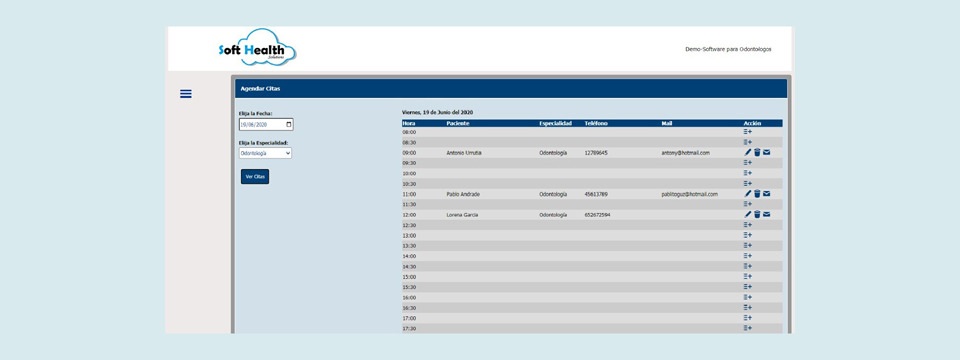Screen dimensions: 960x360
Task: Edit Antonio Urrutia's 09:00 appointment
Action: [748, 152]
